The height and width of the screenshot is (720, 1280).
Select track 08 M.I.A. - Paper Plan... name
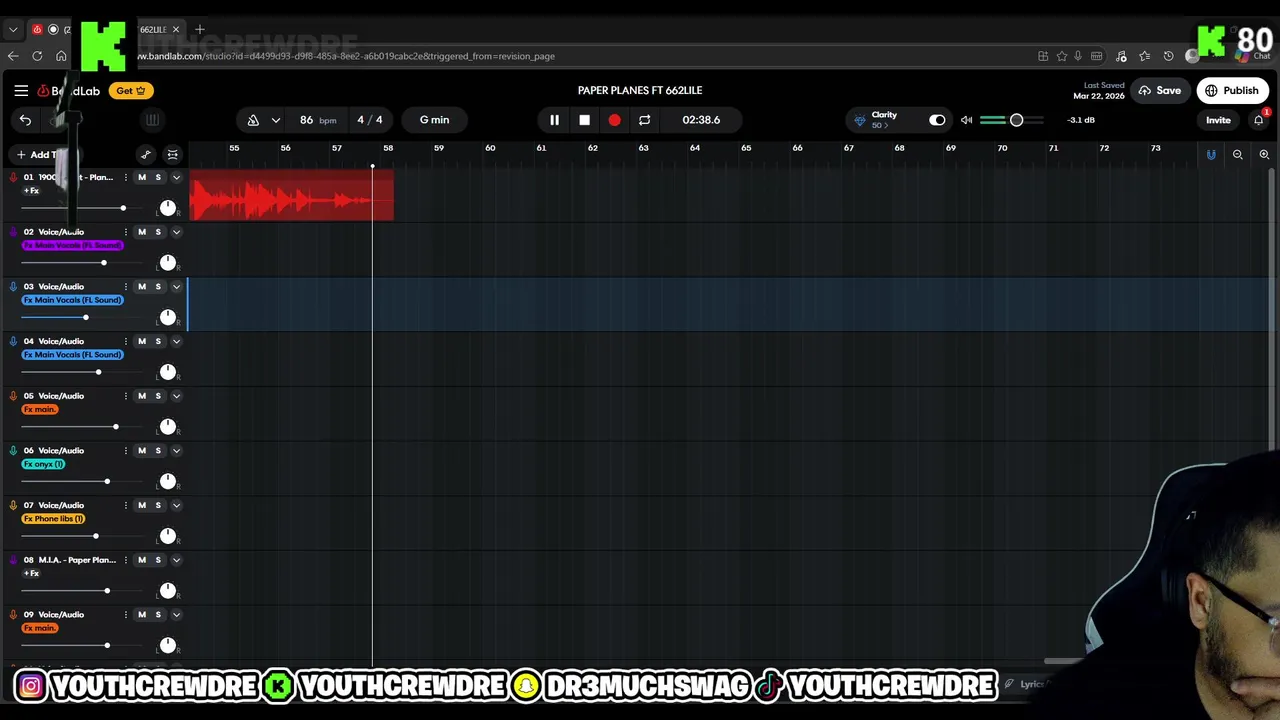[x=77, y=560]
